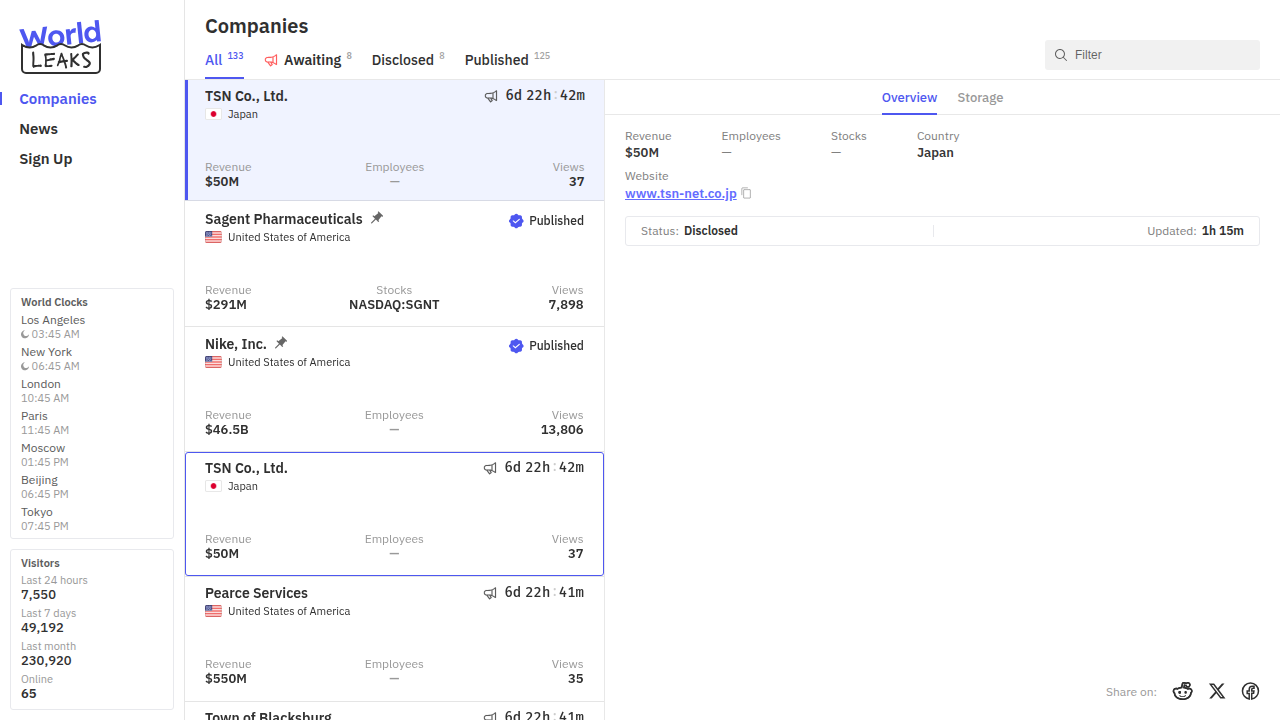Click the Published badge on the Nike row

[x=546, y=346]
